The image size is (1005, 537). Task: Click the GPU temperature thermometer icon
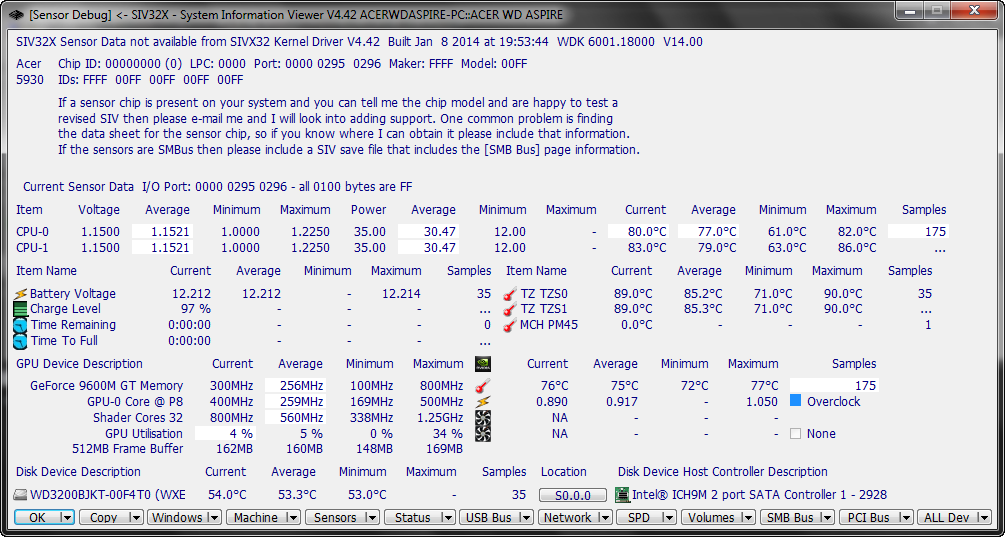coord(483,386)
